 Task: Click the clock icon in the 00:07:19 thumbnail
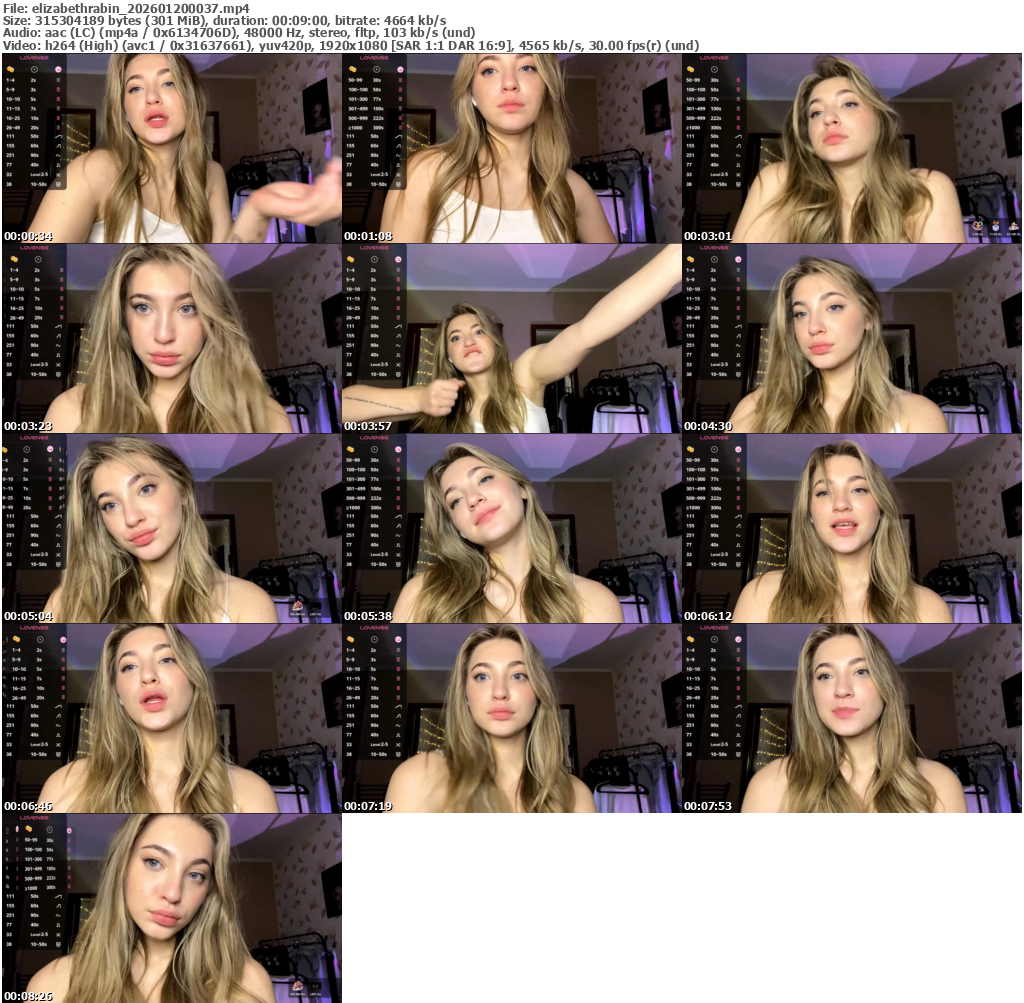click(x=376, y=639)
